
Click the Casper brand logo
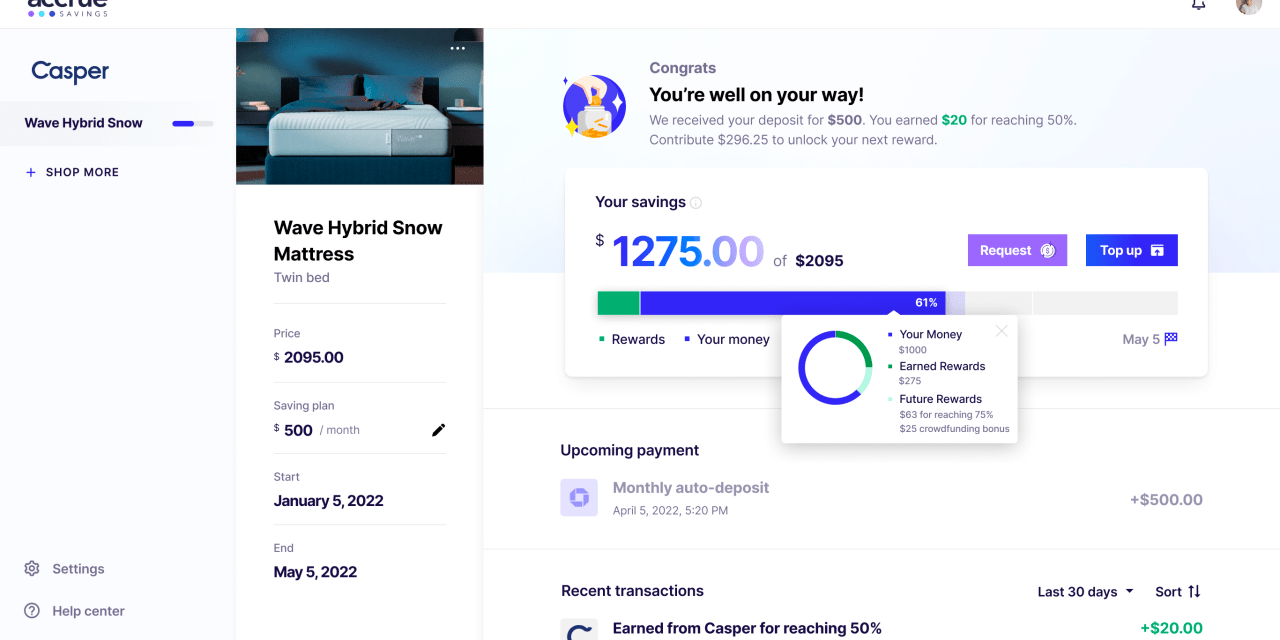pyautogui.click(x=70, y=72)
